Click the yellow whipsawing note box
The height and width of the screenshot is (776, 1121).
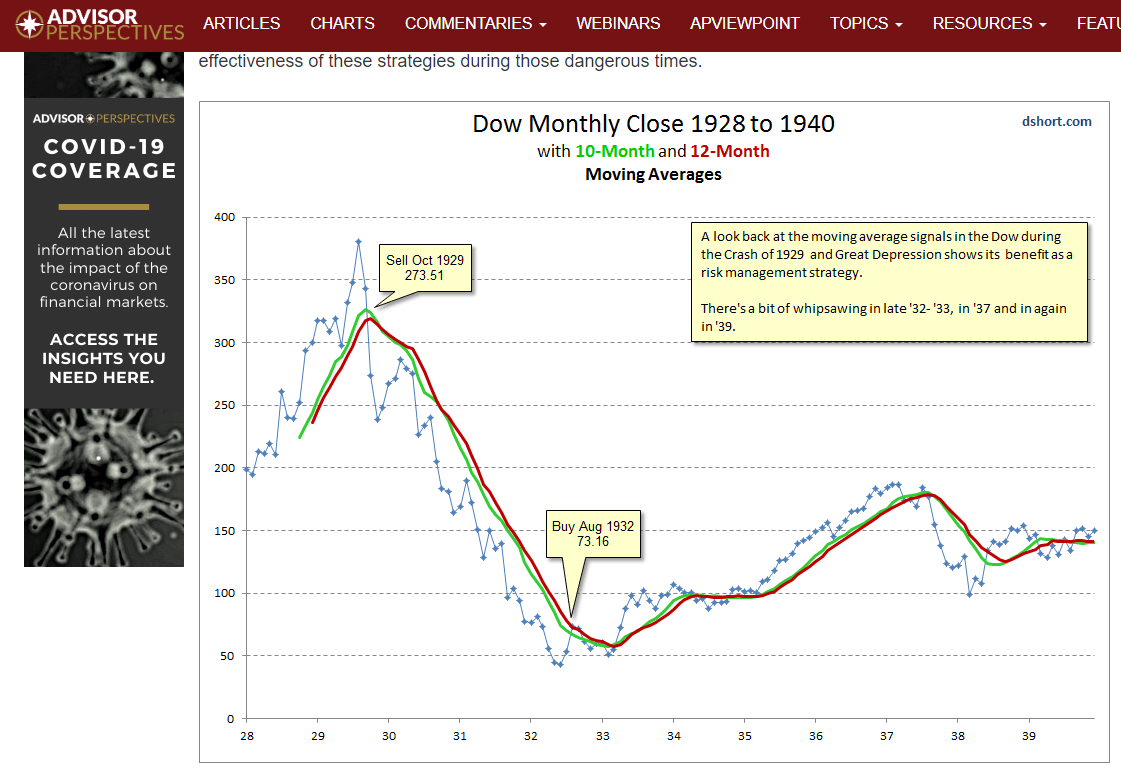pyautogui.click(x=889, y=281)
